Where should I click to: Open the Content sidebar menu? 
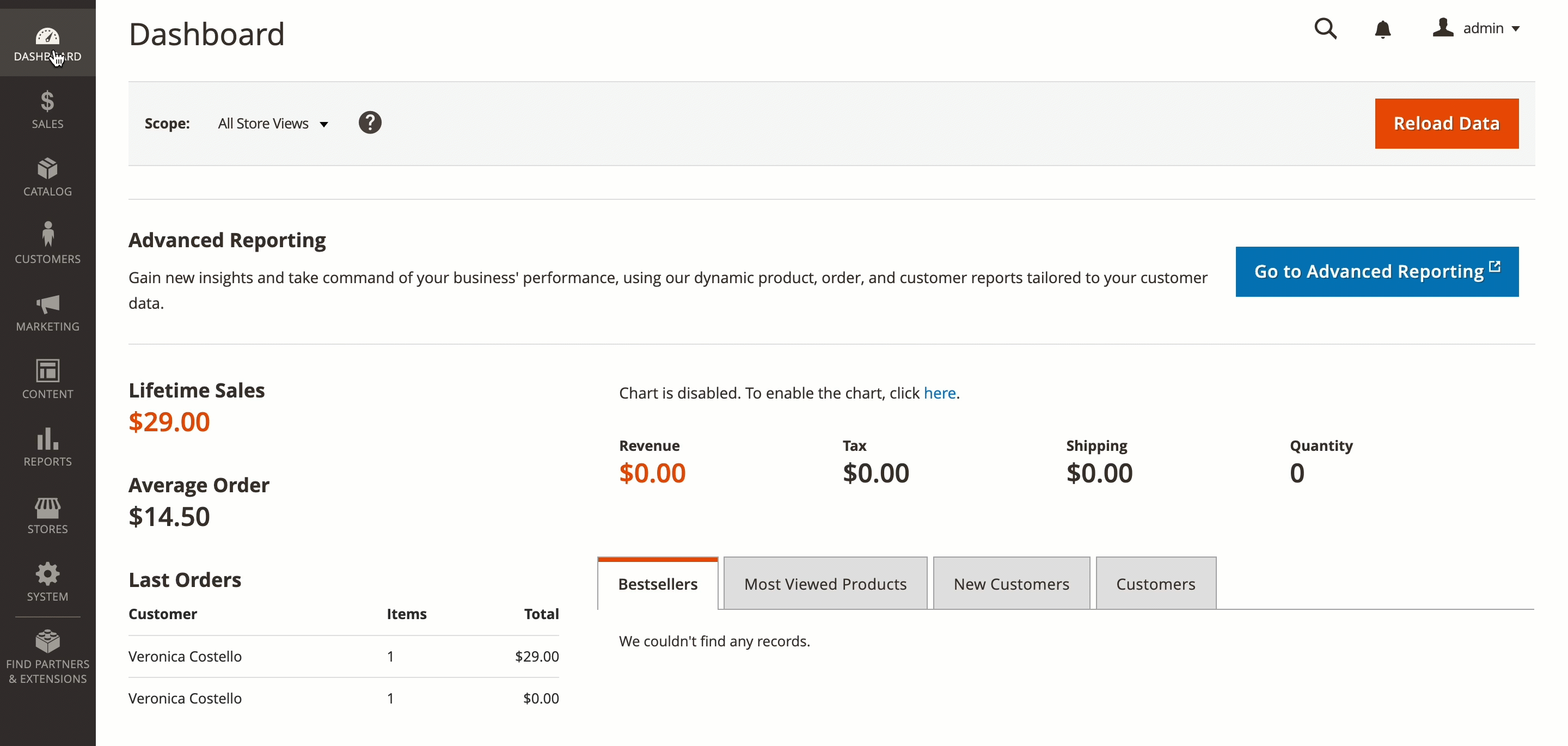(x=47, y=381)
